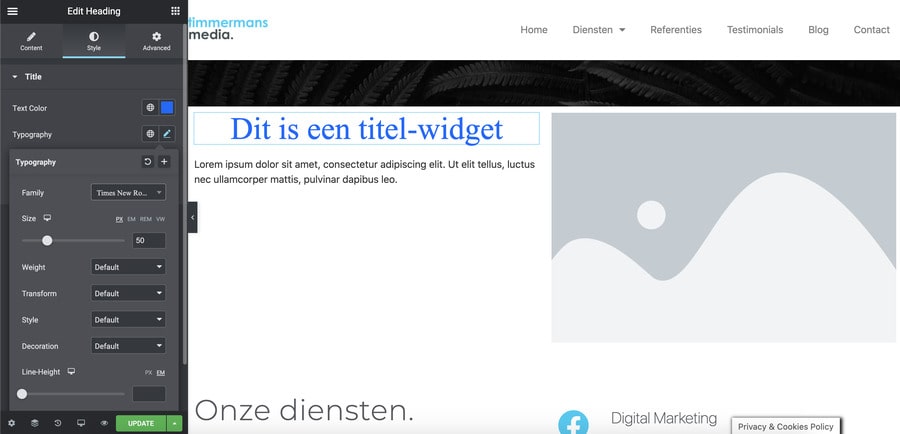Click the Typography global globe icon

click(150, 134)
